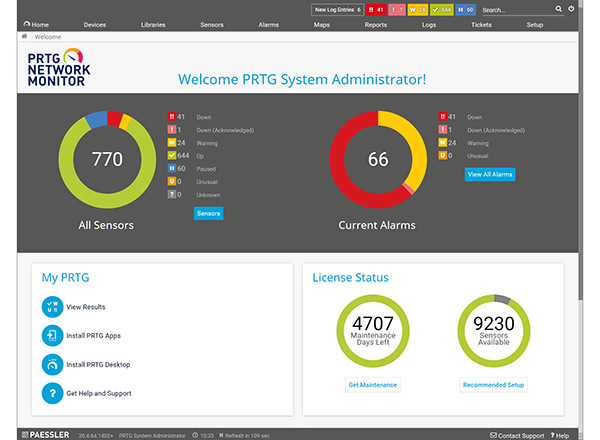Click the pink Acknowledged 1 badge in header

tap(397, 10)
